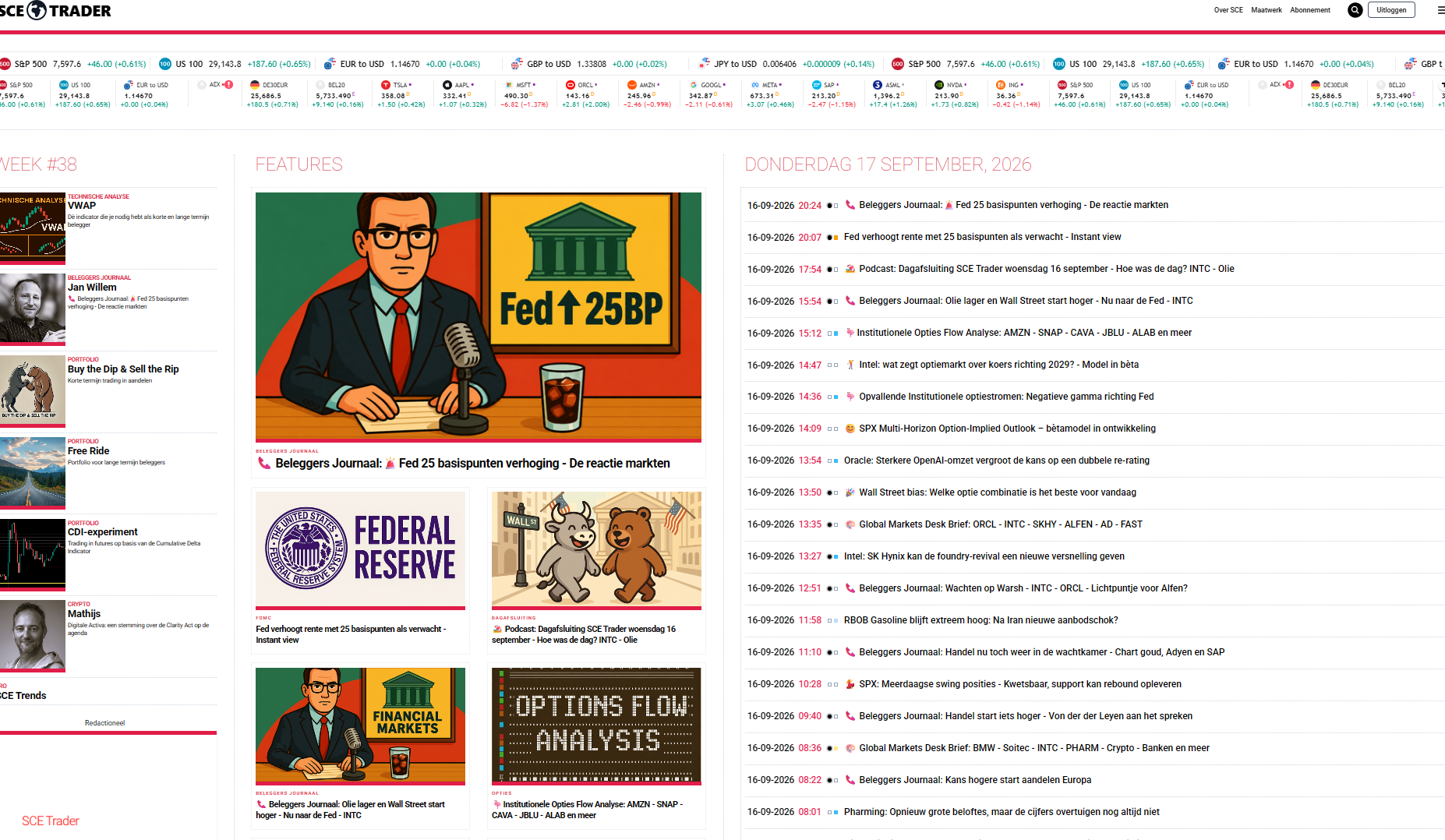Click the emoji icon before SPX Multi-Horizon headline
Viewport: 1445px width, 840px height.
coord(850,429)
